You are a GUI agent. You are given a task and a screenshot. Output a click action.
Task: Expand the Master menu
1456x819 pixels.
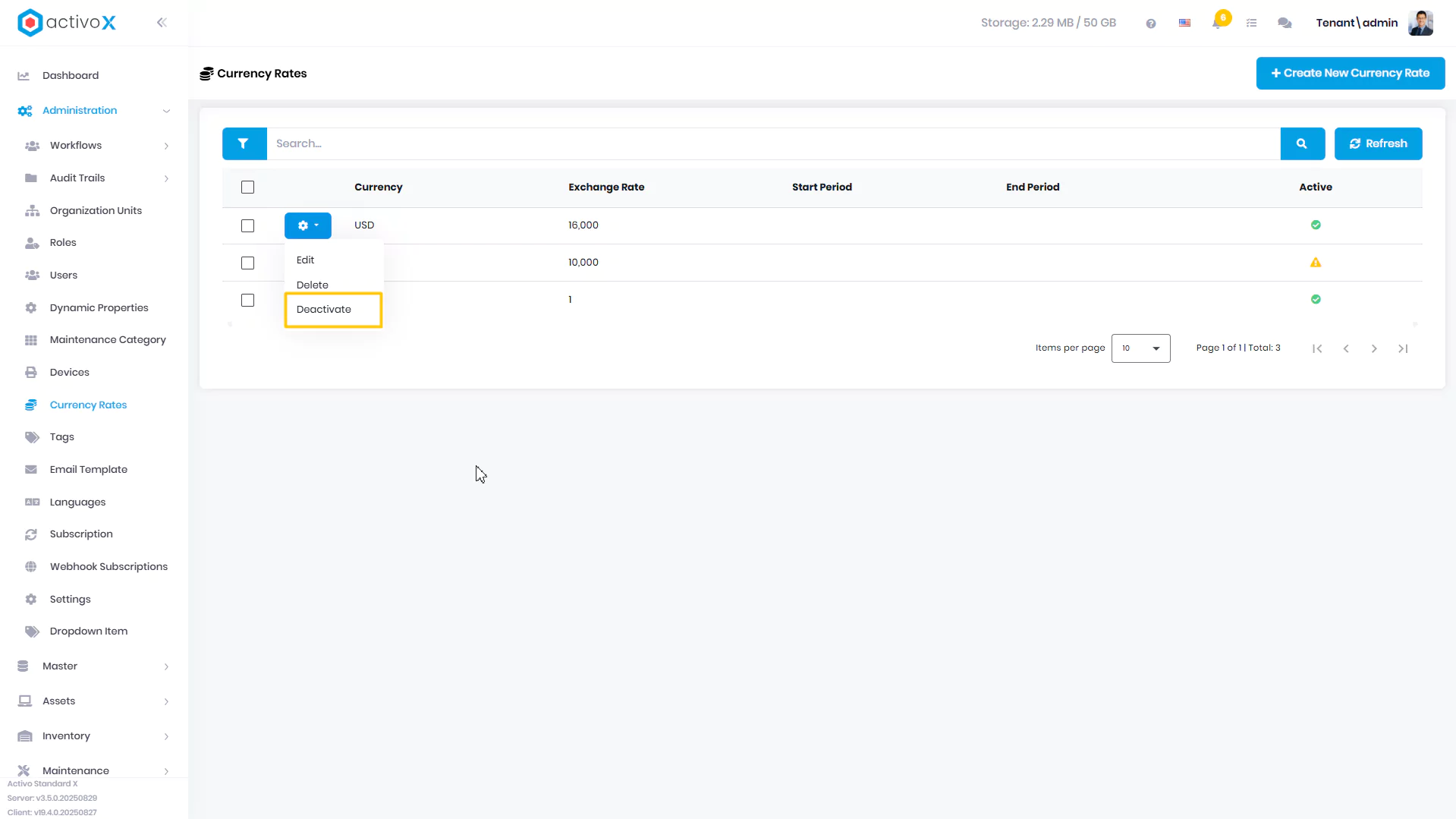[x=94, y=666]
